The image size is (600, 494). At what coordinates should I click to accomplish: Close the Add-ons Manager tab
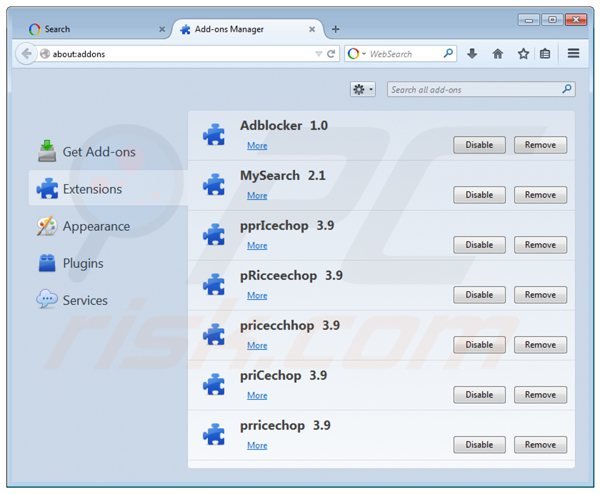[312, 29]
